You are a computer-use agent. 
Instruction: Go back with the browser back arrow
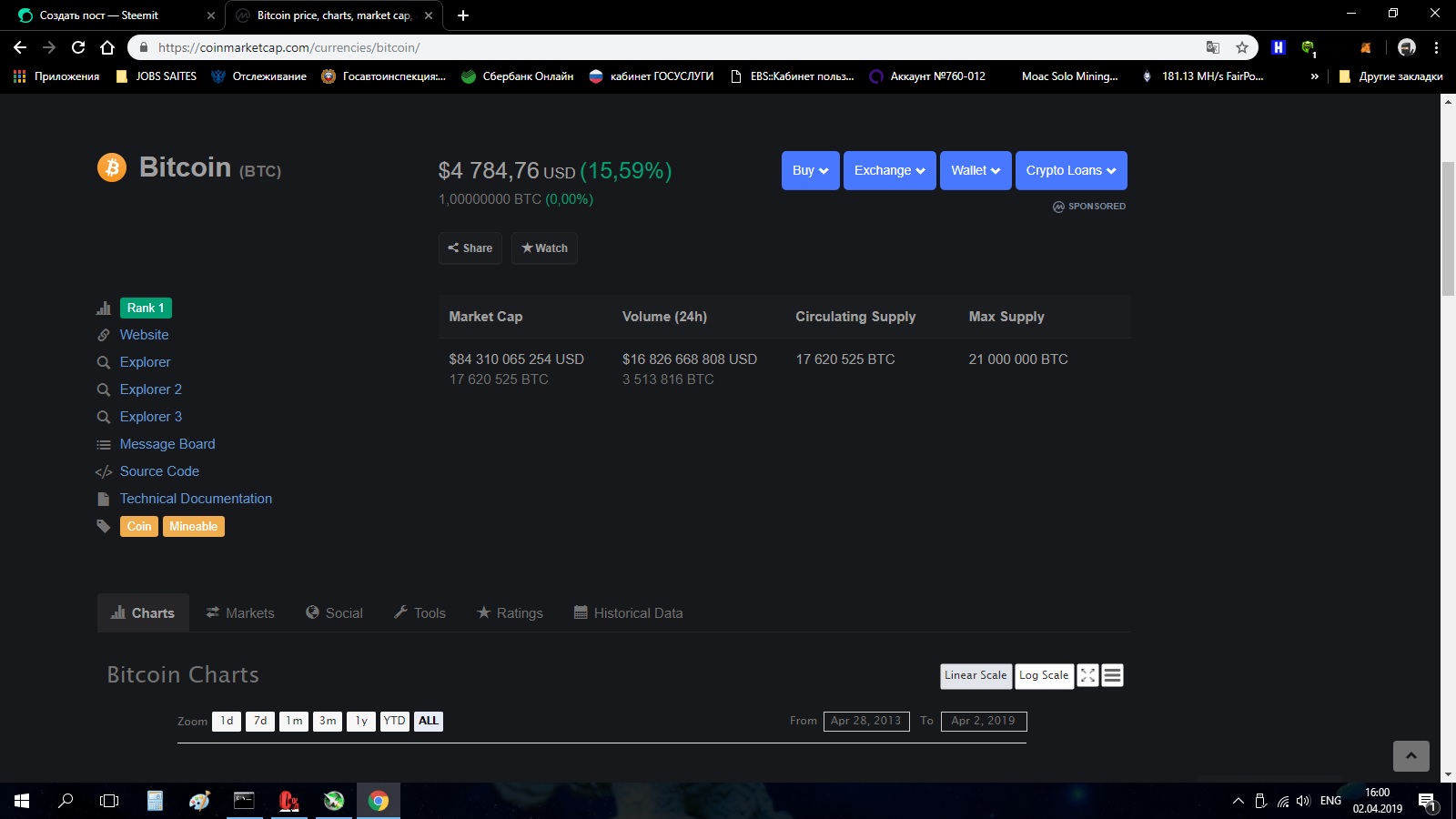click(20, 47)
